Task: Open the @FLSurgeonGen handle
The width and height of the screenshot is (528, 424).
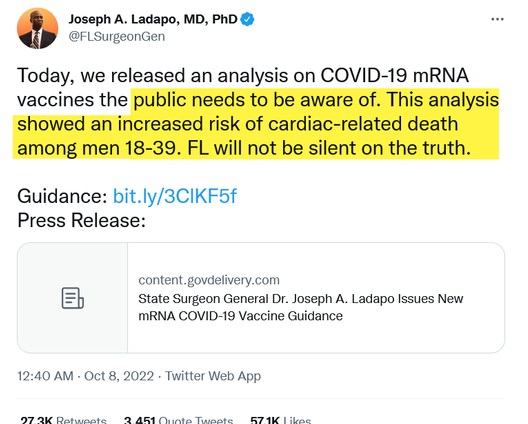Action: pyautogui.click(x=117, y=36)
